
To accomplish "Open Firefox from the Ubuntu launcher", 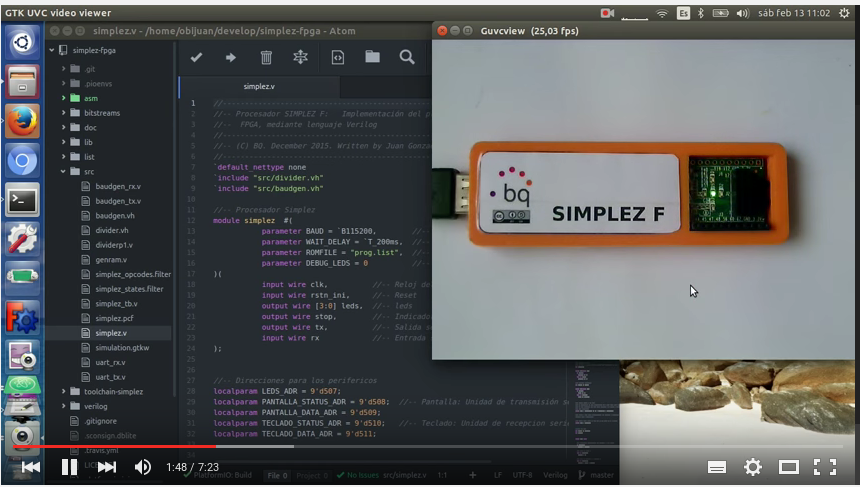I will [x=22, y=121].
